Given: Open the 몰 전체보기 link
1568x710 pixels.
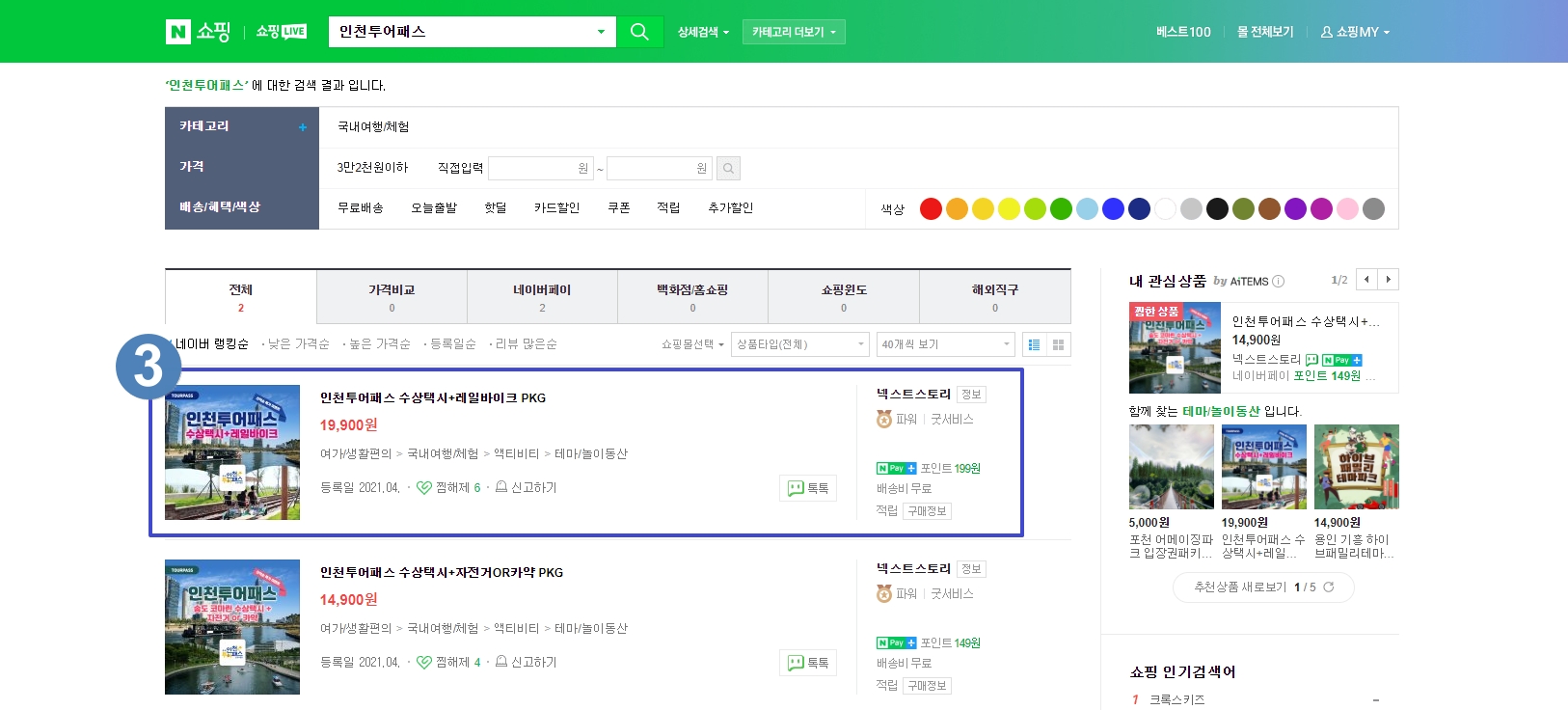Looking at the screenshot, I should (1265, 32).
